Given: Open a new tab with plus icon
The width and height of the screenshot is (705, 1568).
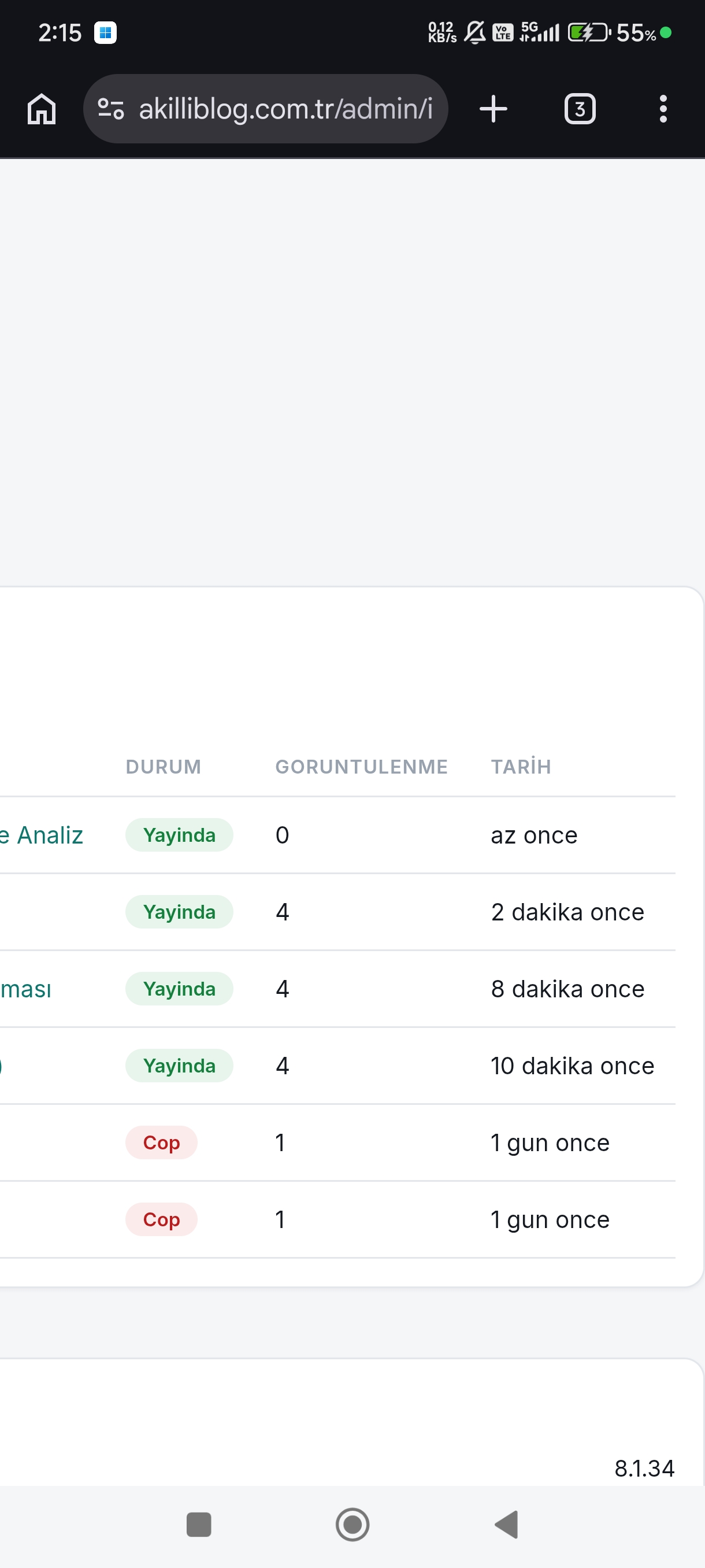Looking at the screenshot, I should tap(493, 109).
